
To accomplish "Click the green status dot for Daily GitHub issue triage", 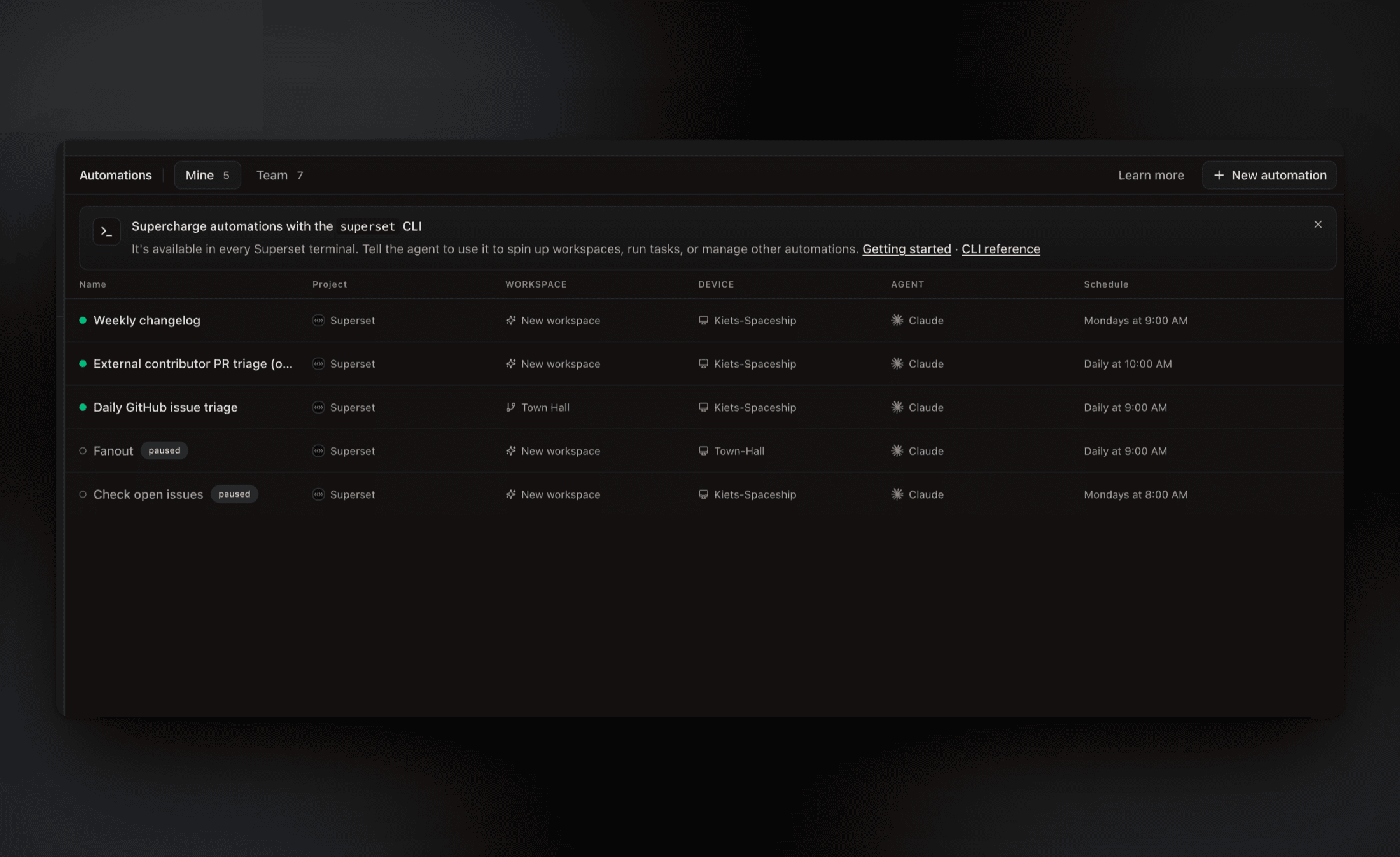I will point(83,407).
